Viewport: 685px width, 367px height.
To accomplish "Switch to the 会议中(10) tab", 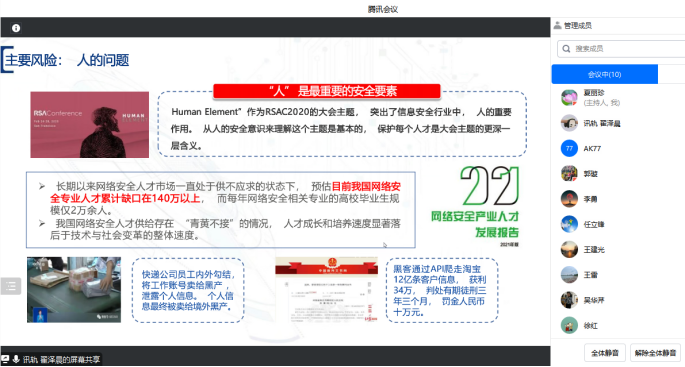I will pos(605,74).
